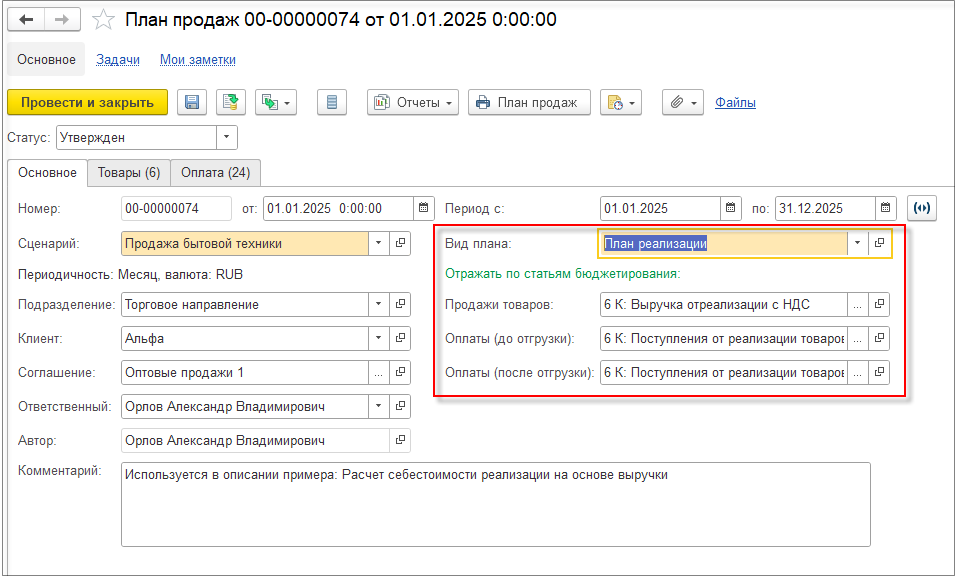955x576 pixels.
Task: Click the Соглашение field Оптовые продажи 1
Action: [x=245, y=372]
